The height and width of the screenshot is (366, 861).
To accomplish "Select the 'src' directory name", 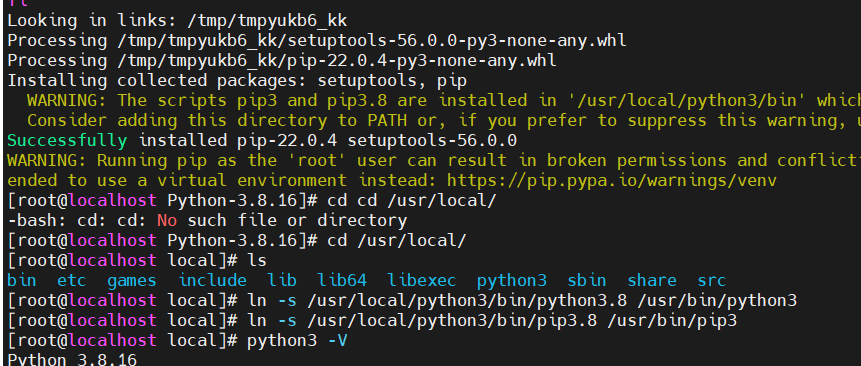I will click(712, 280).
